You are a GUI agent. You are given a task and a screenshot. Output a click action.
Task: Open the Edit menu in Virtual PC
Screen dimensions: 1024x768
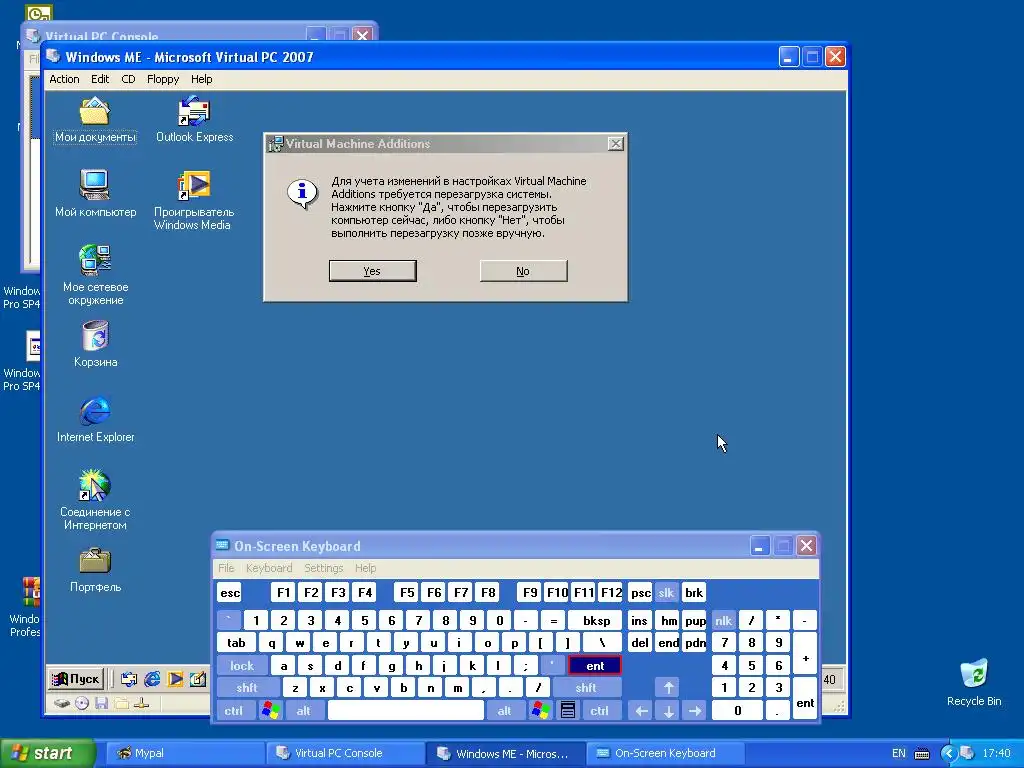point(100,79)
